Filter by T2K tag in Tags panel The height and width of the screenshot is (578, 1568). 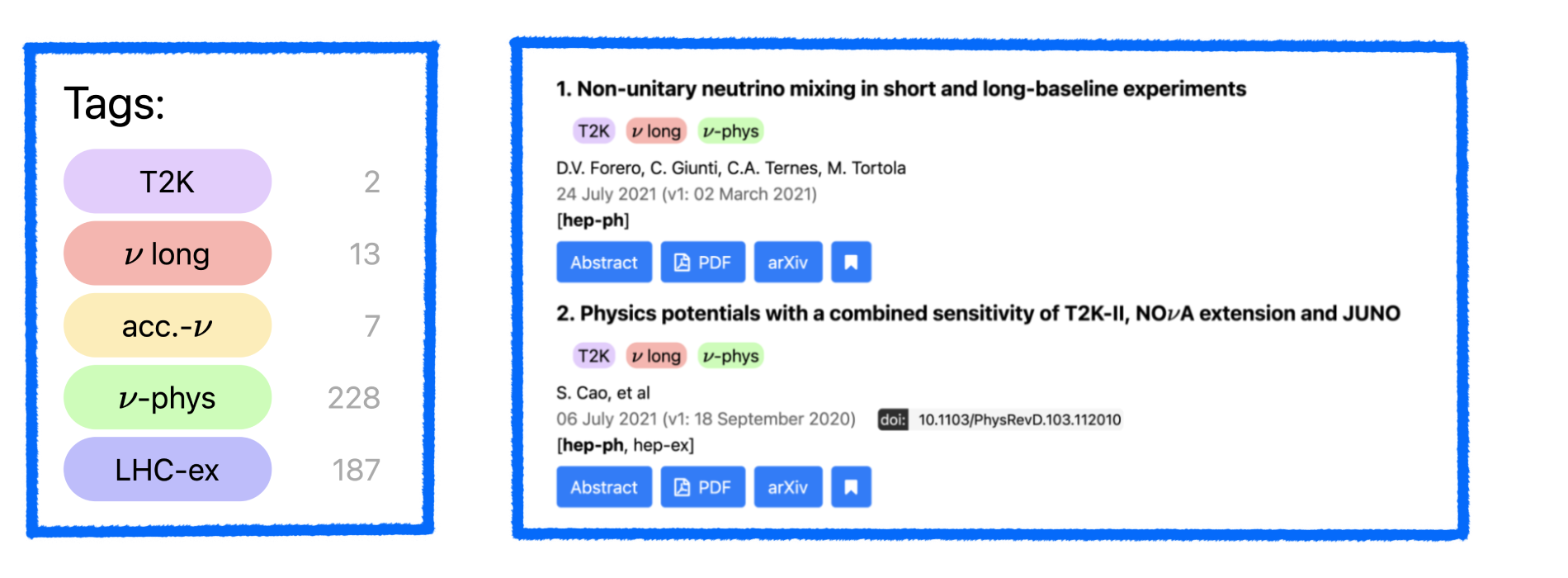(168, 182)
